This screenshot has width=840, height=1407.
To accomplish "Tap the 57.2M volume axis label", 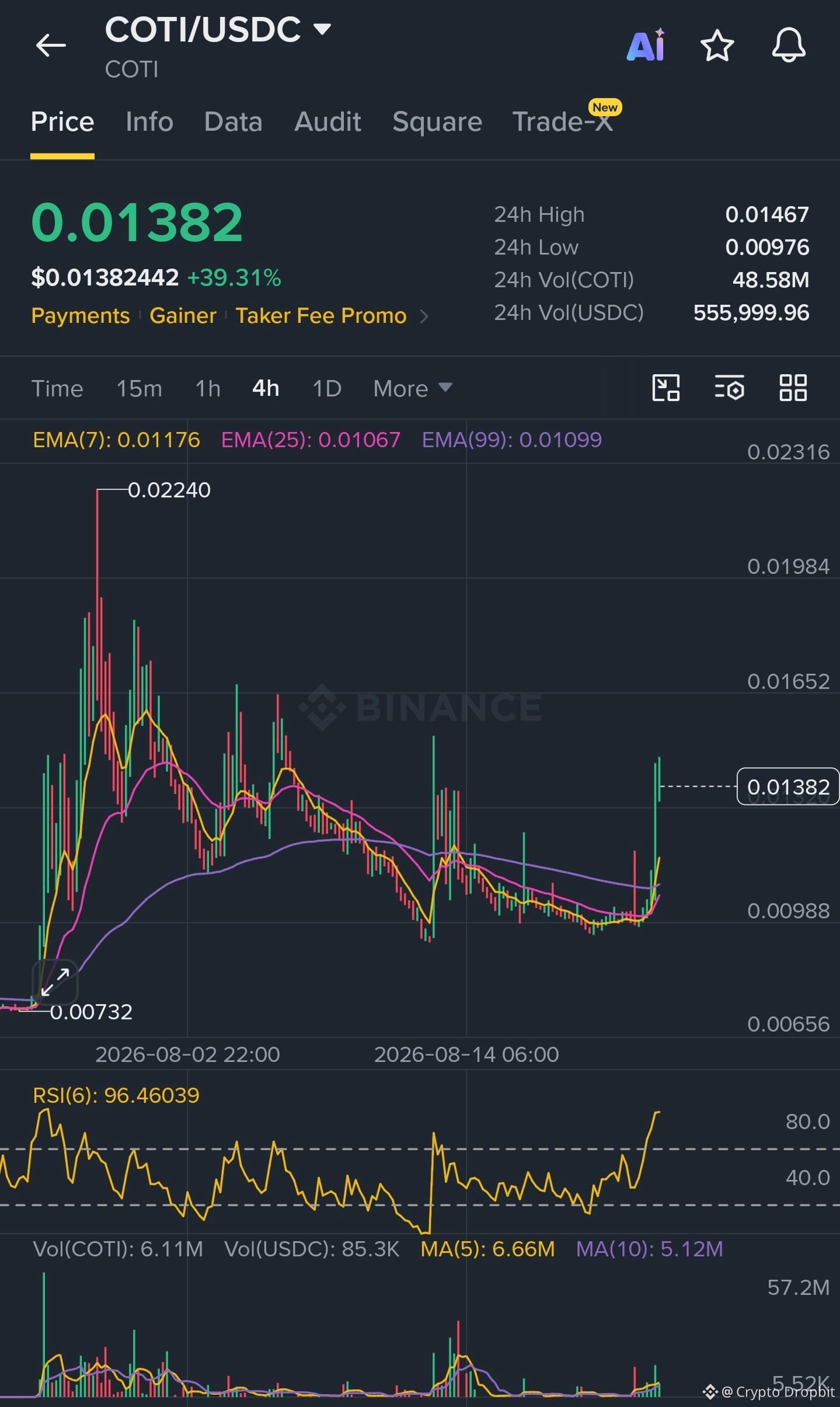I will 798,1287.
